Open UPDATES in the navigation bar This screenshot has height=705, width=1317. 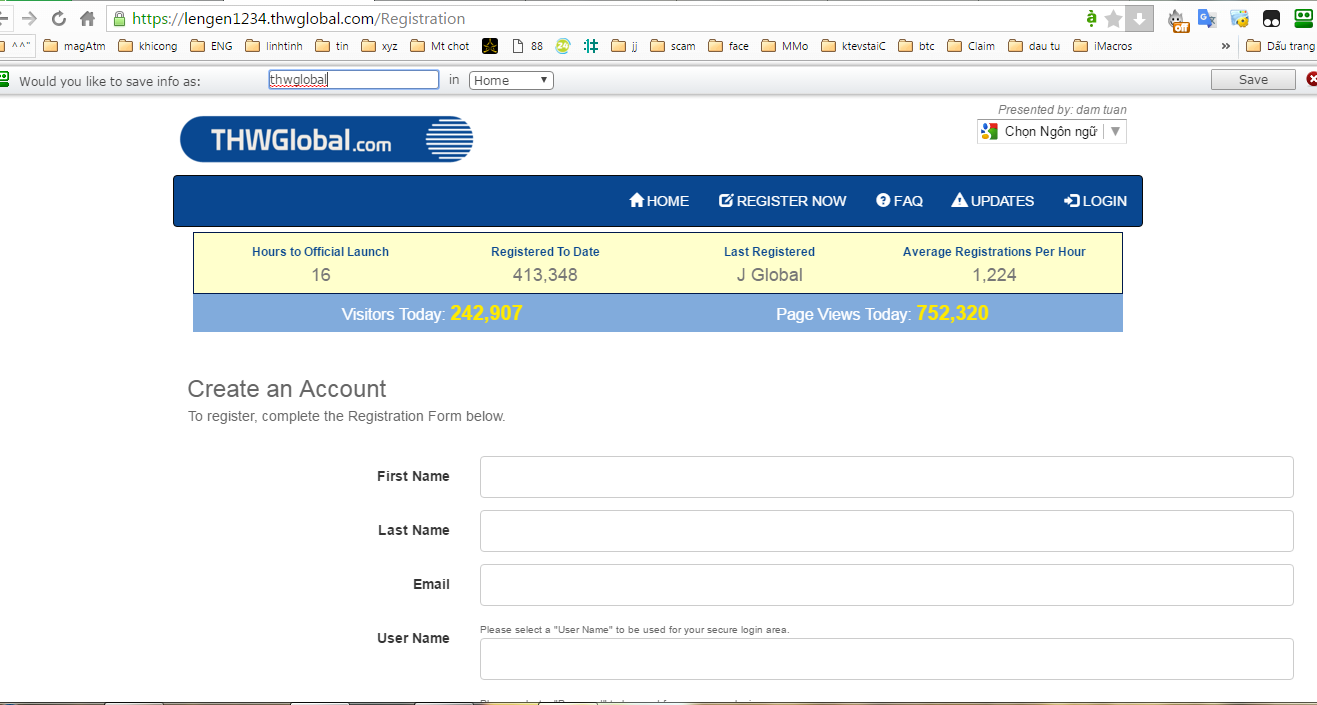(x=992, y=201)
